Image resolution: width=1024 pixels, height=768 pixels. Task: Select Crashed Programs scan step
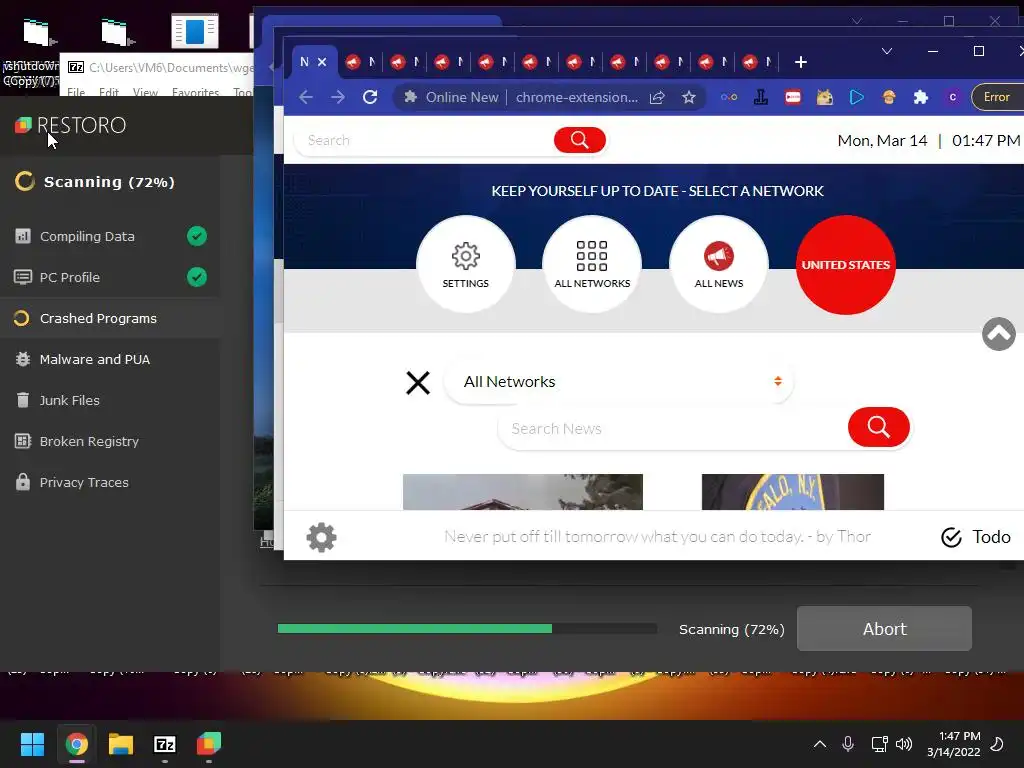[110, 318]
